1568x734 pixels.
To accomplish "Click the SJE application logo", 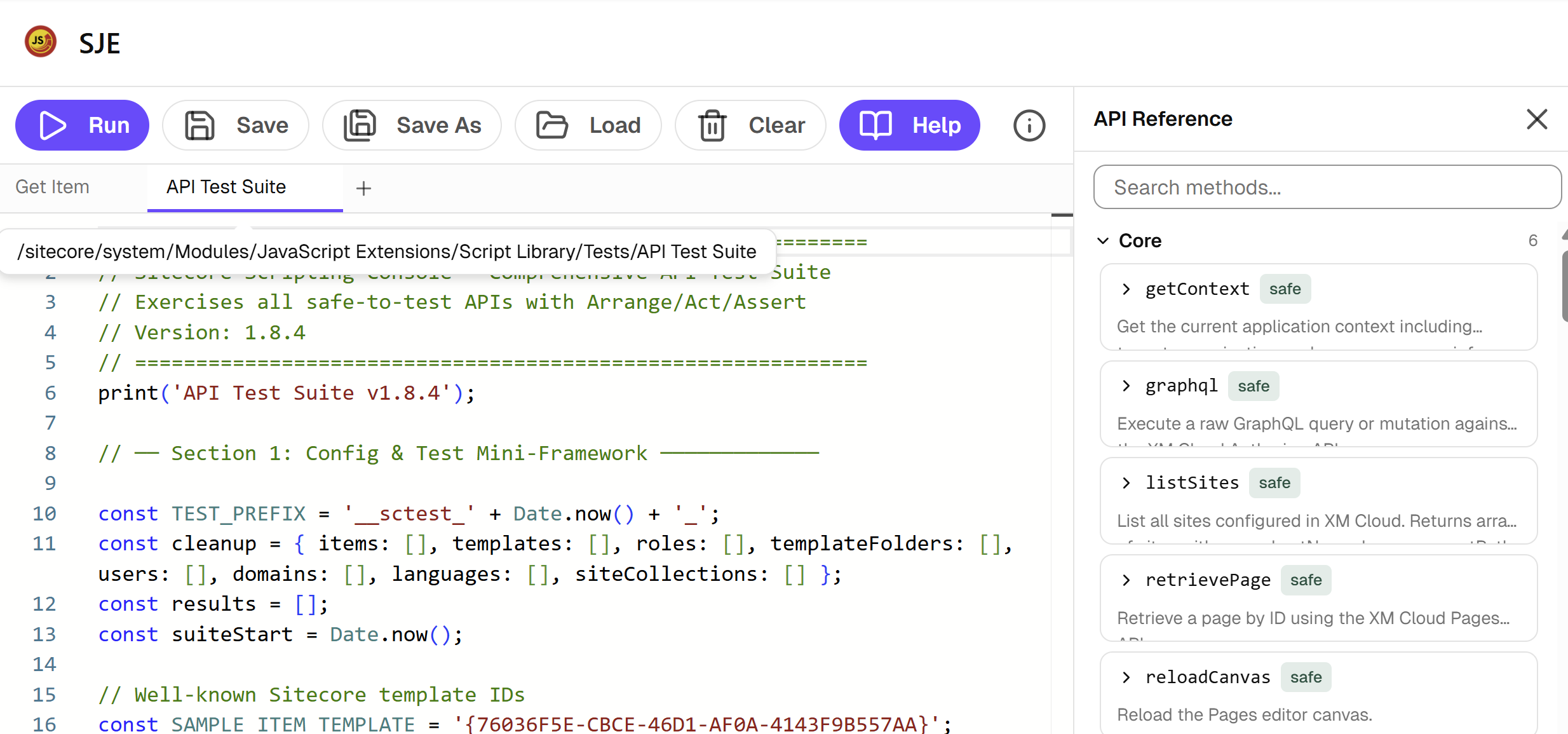I will (x=40, y=42).
